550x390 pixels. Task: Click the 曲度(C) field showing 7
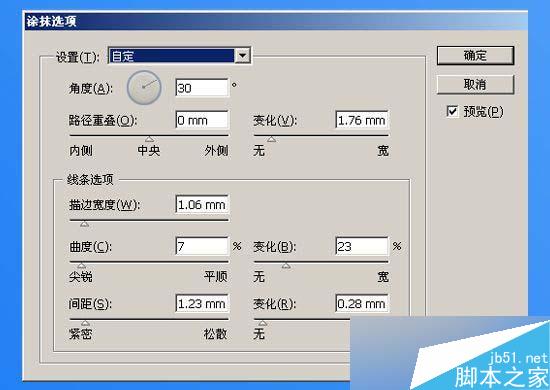(202, 246)
